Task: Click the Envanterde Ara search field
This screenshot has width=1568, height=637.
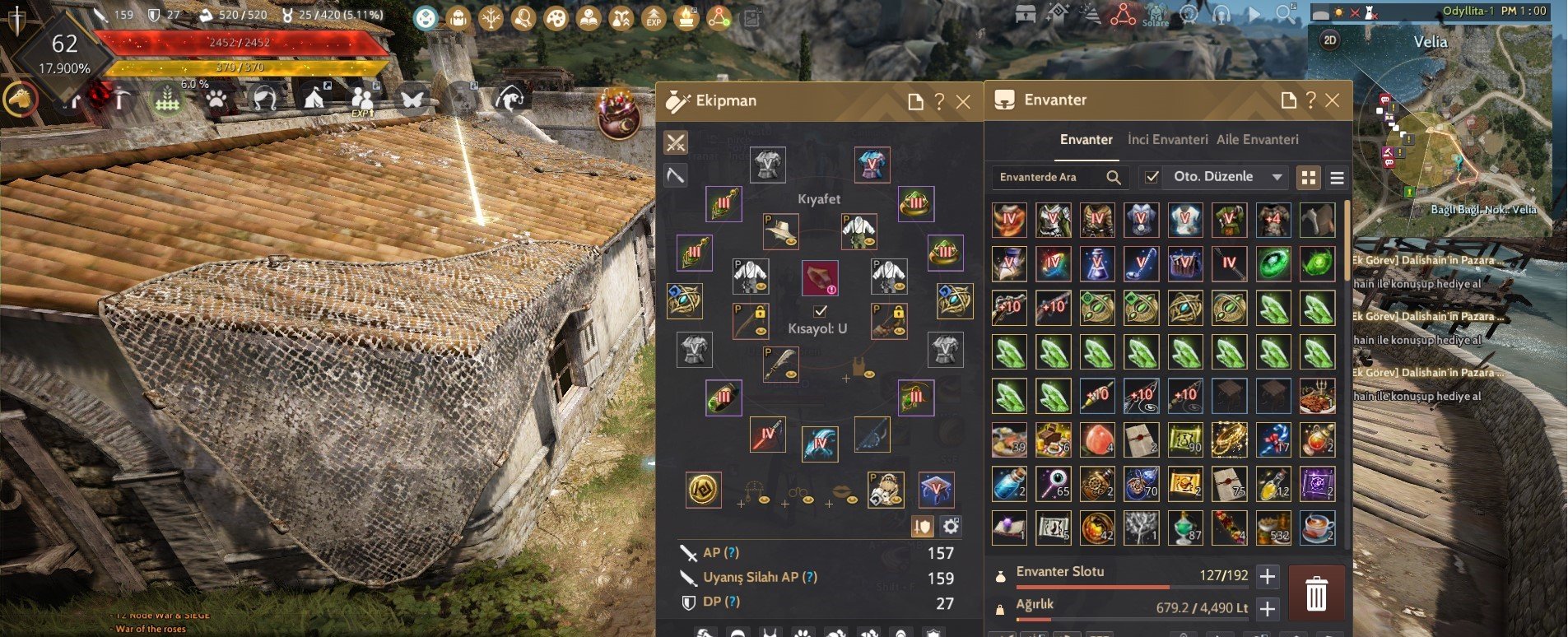Action: coord(1048,177)
